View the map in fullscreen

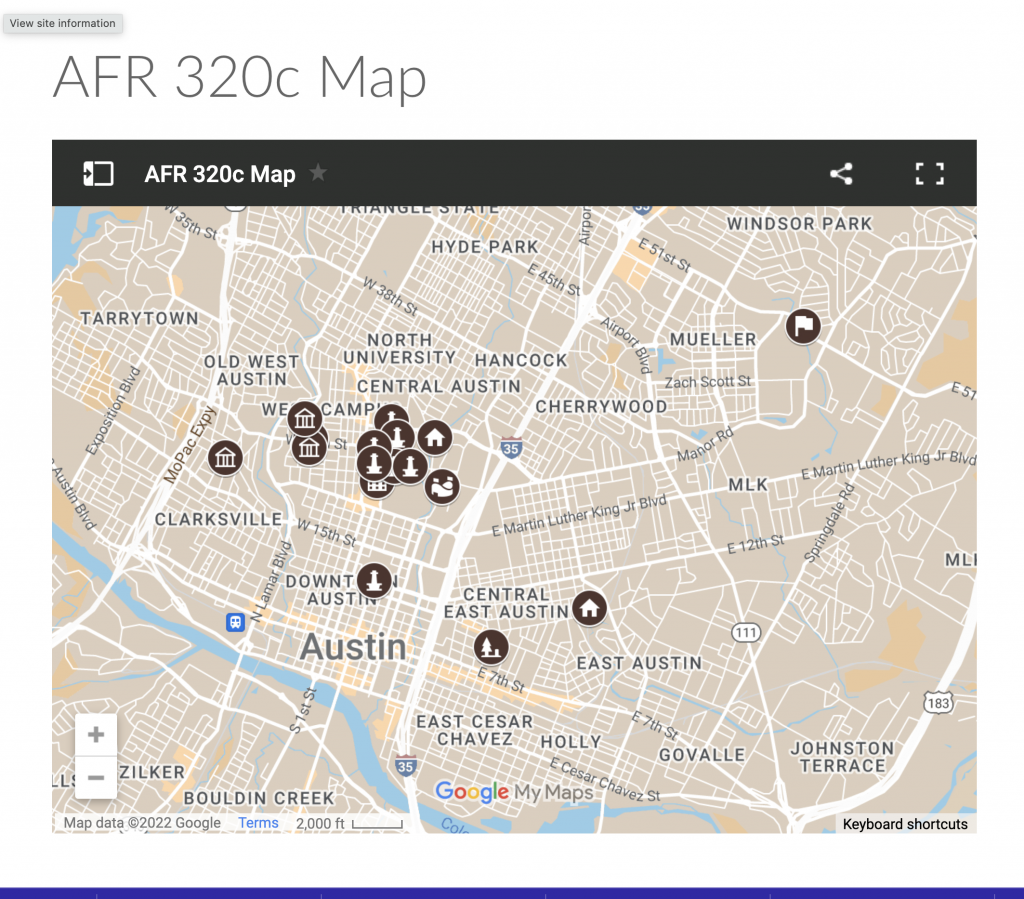929,174
